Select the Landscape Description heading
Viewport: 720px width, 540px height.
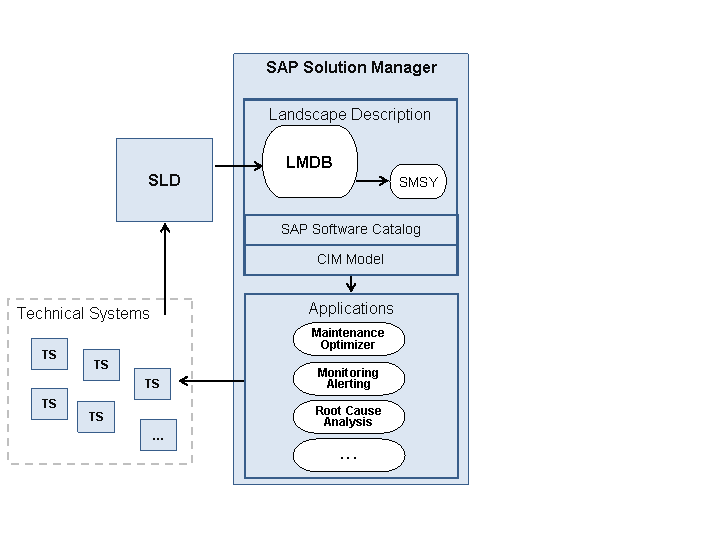[350, 114]
